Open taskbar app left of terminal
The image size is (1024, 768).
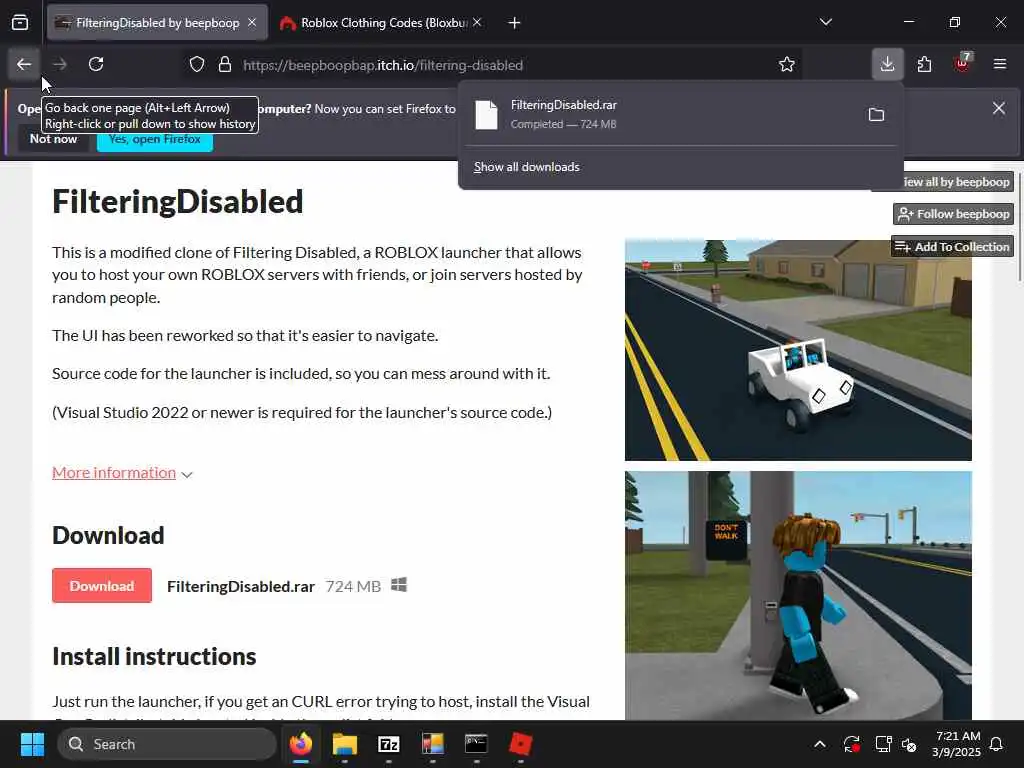pos(432,744)
